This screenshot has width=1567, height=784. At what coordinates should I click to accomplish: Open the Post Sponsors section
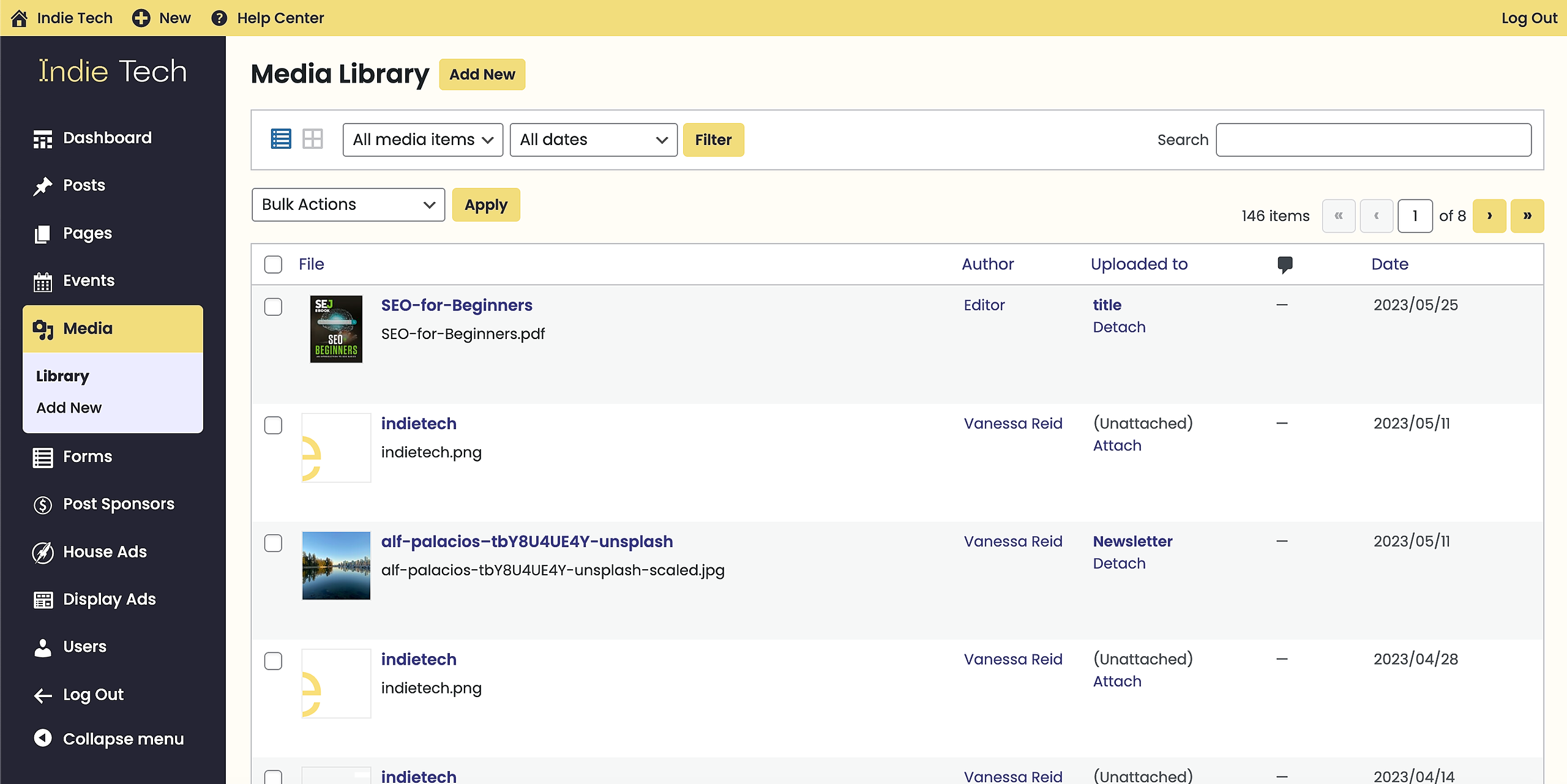coord(118,504)
